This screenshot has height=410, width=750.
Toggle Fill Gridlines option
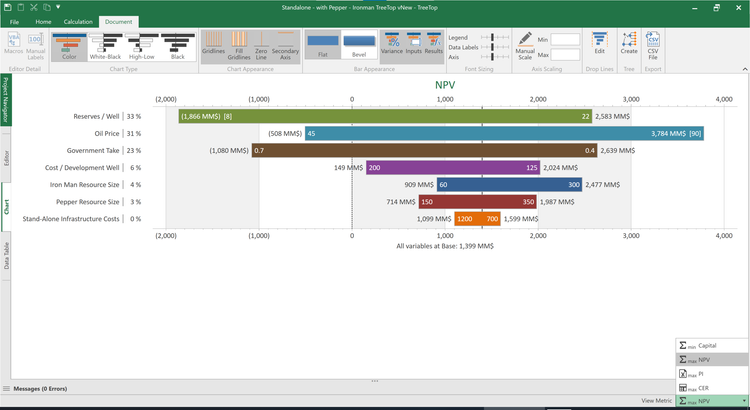[239, 46]
